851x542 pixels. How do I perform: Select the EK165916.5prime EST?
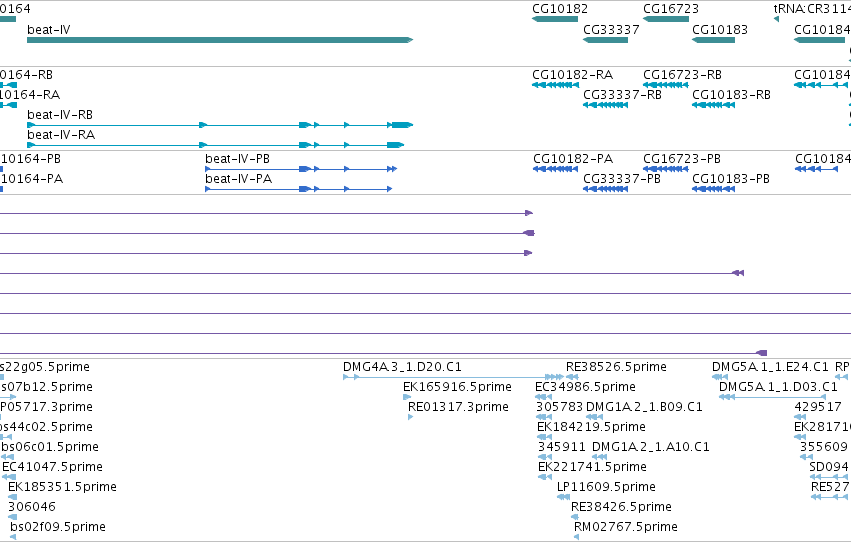tap(406, 397)
